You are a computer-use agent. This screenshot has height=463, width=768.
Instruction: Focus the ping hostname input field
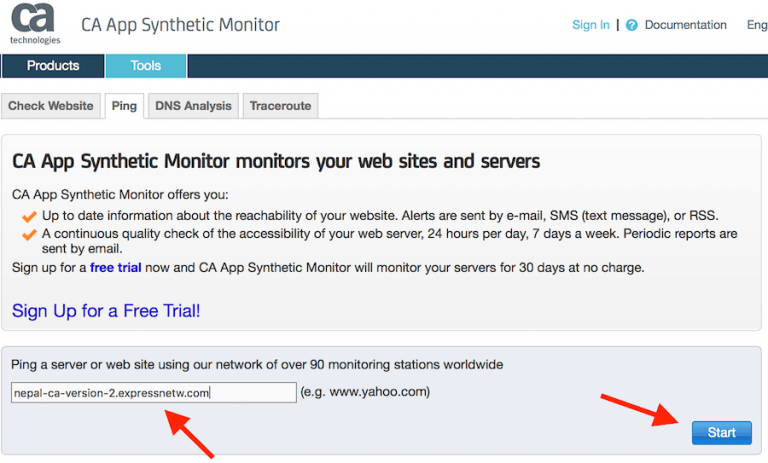154,392
